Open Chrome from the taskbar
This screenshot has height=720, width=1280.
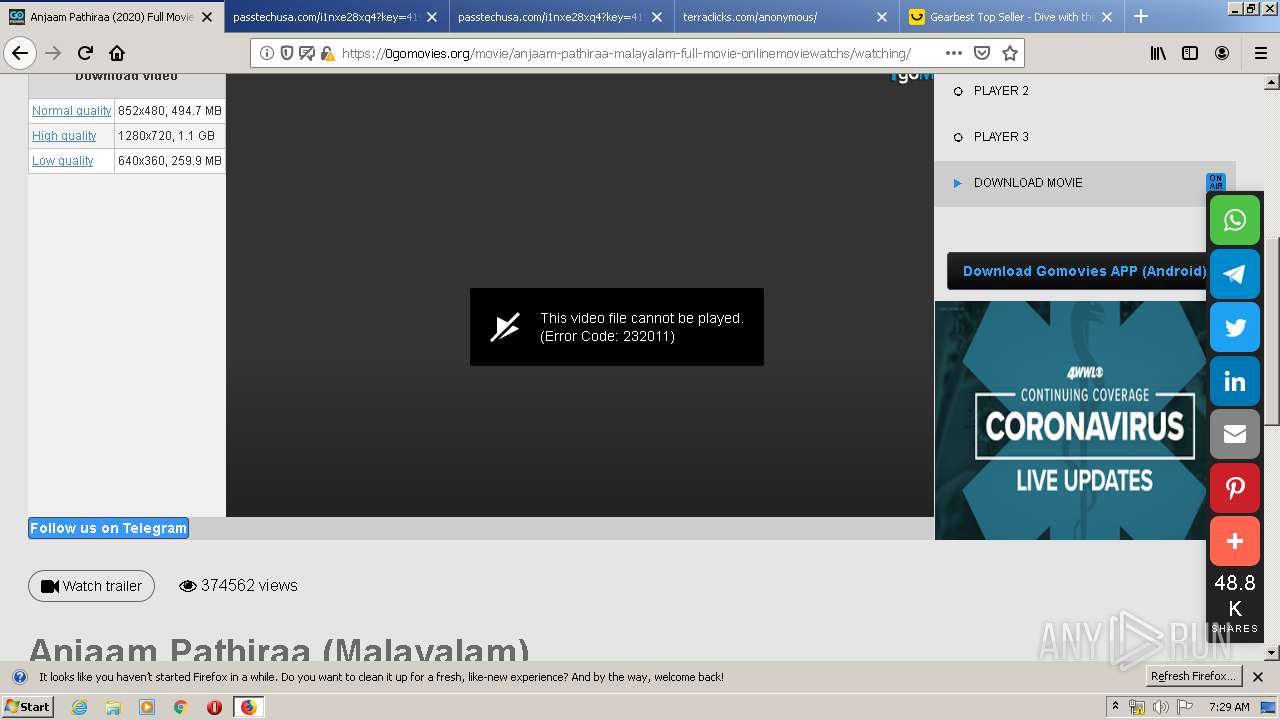point(181,707)
